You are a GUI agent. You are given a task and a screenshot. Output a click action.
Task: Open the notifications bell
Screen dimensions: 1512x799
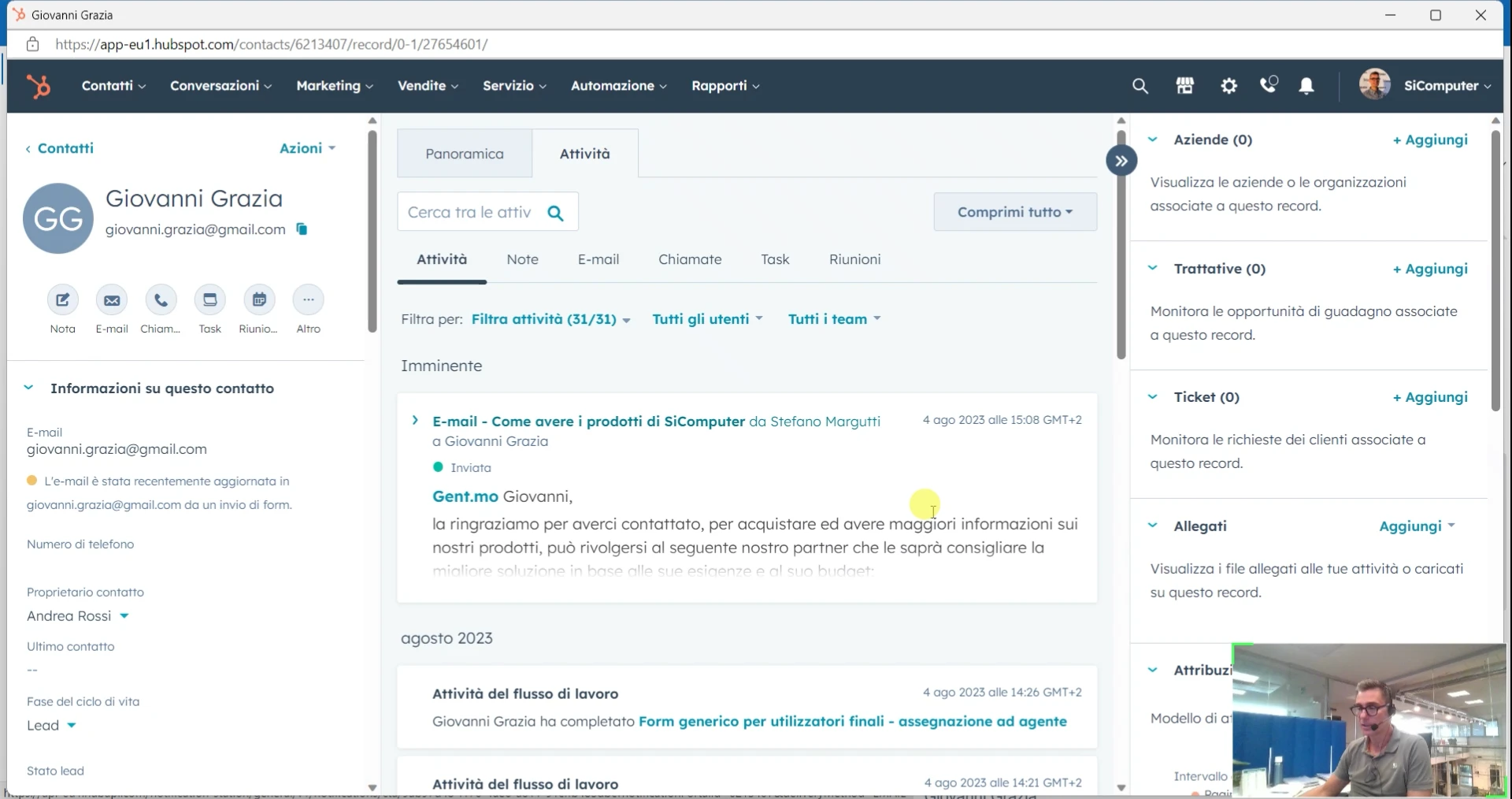click(x=1306, y=86)
